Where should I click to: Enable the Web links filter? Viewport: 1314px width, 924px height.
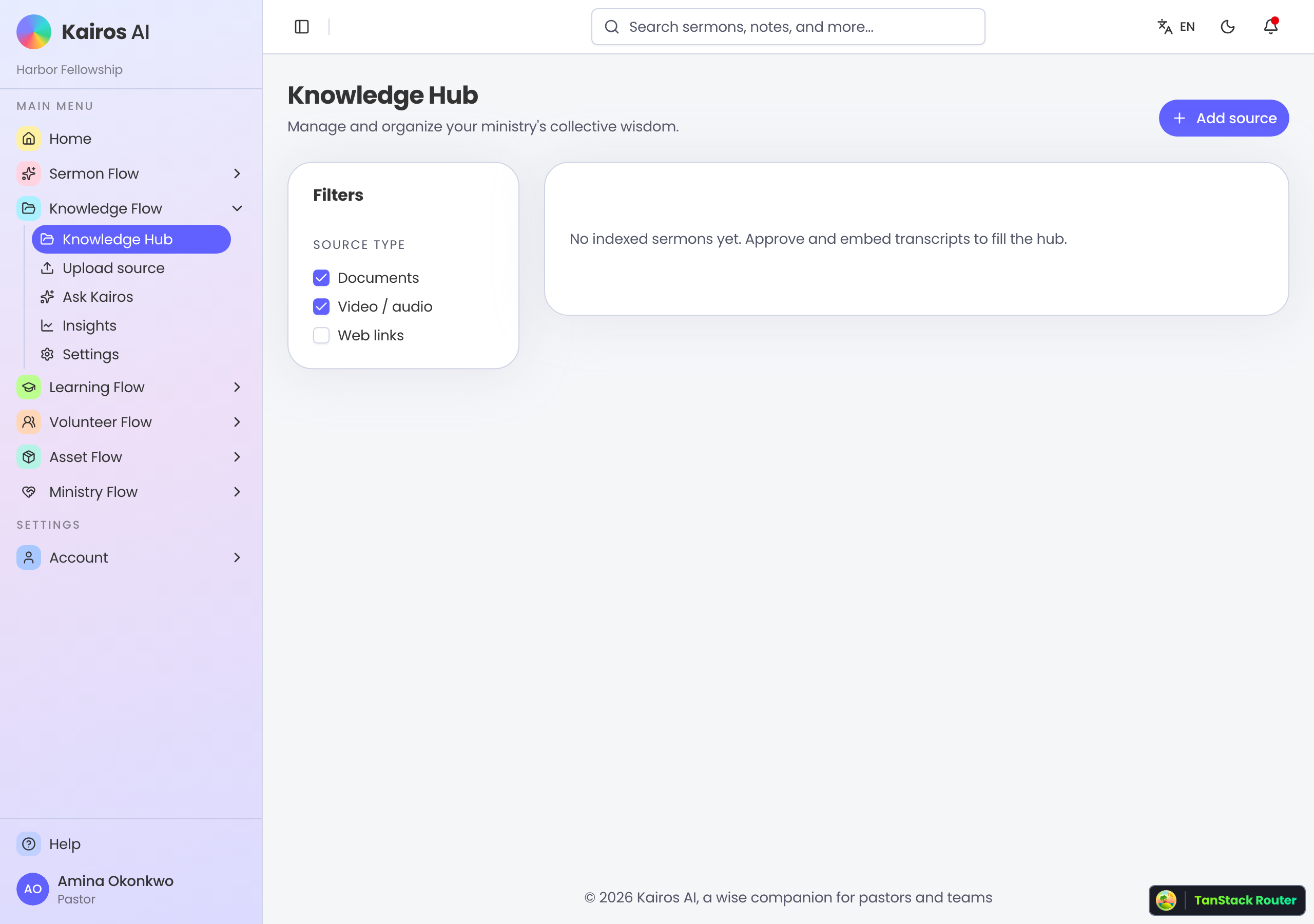click(x=321, y=336)
